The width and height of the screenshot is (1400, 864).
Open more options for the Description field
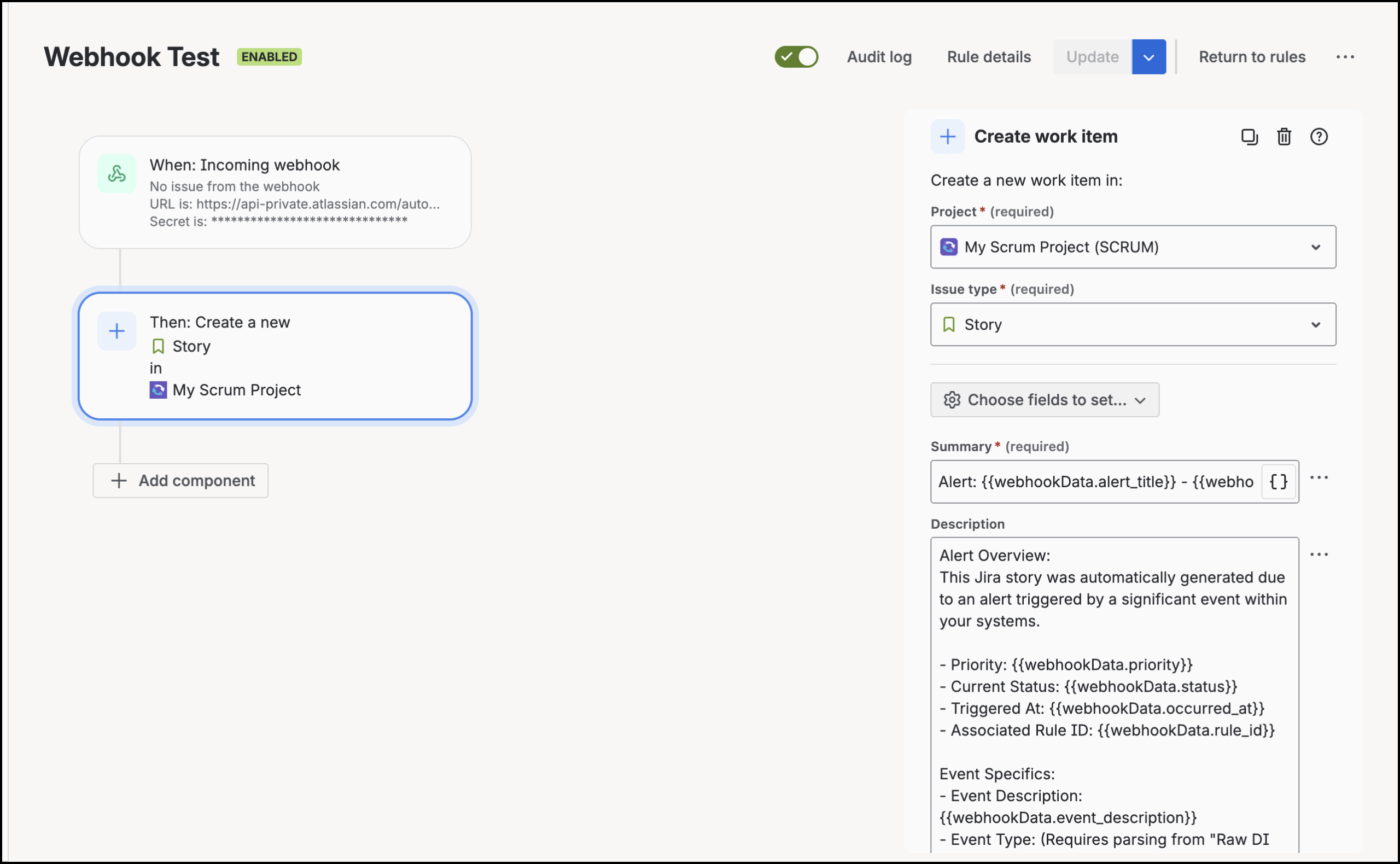[x=1320, y=554]
